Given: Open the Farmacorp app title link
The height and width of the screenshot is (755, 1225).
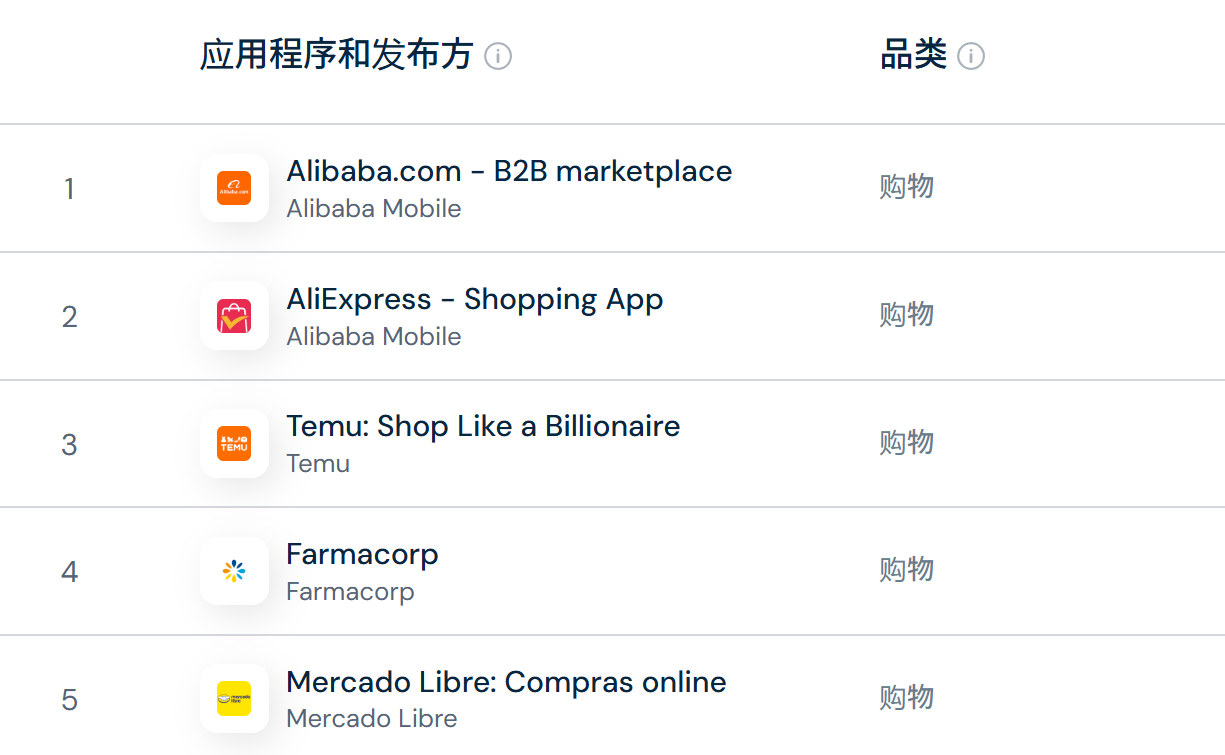Looking at the screenshot, I should pos(362,554).
